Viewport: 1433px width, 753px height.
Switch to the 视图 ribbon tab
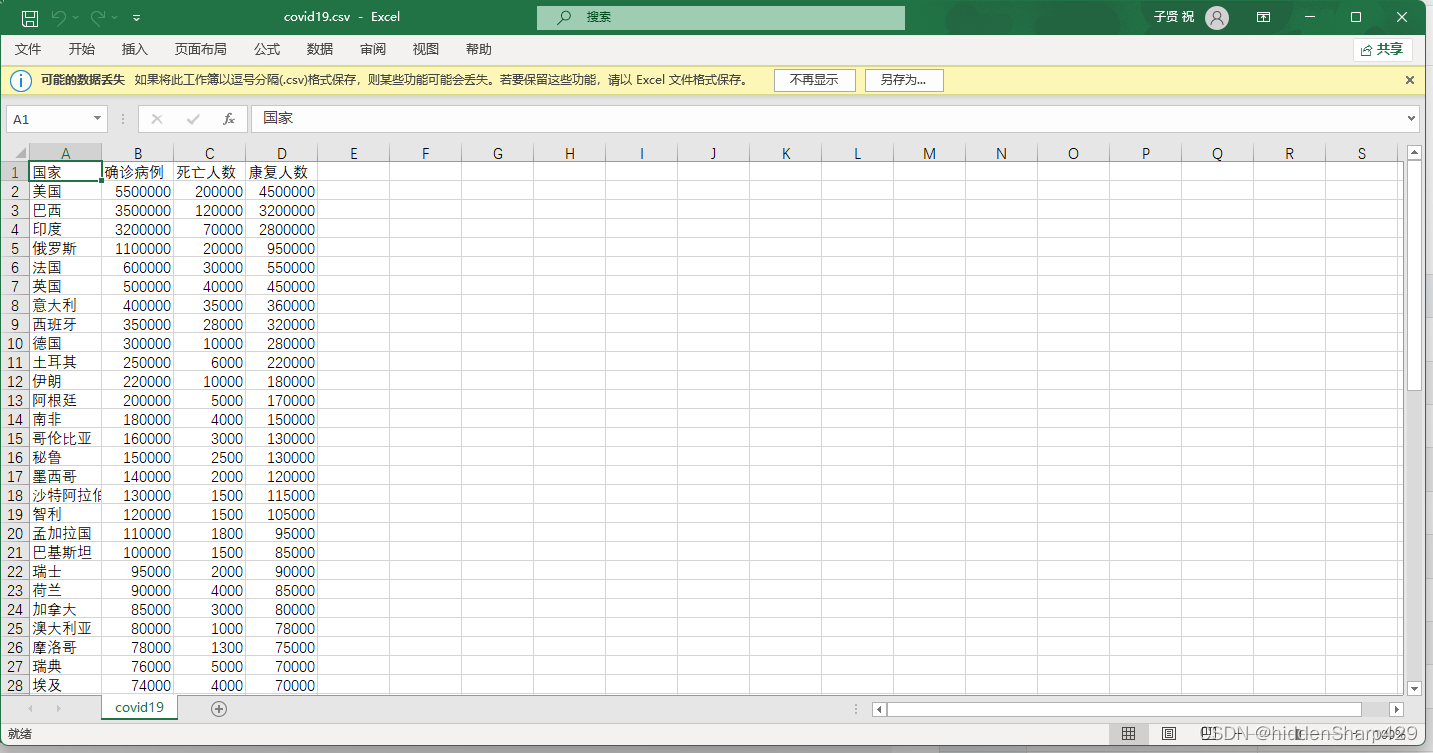(426, 49)
